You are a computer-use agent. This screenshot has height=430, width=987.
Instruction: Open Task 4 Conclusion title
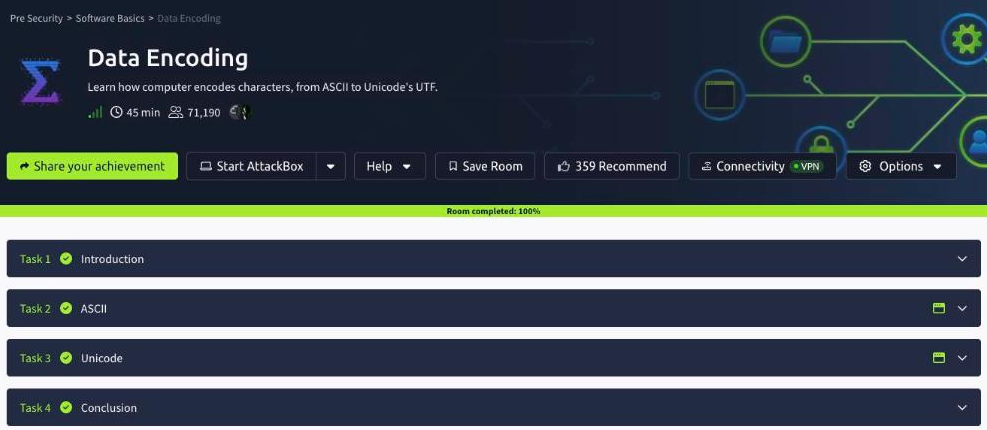coord(109,407)
